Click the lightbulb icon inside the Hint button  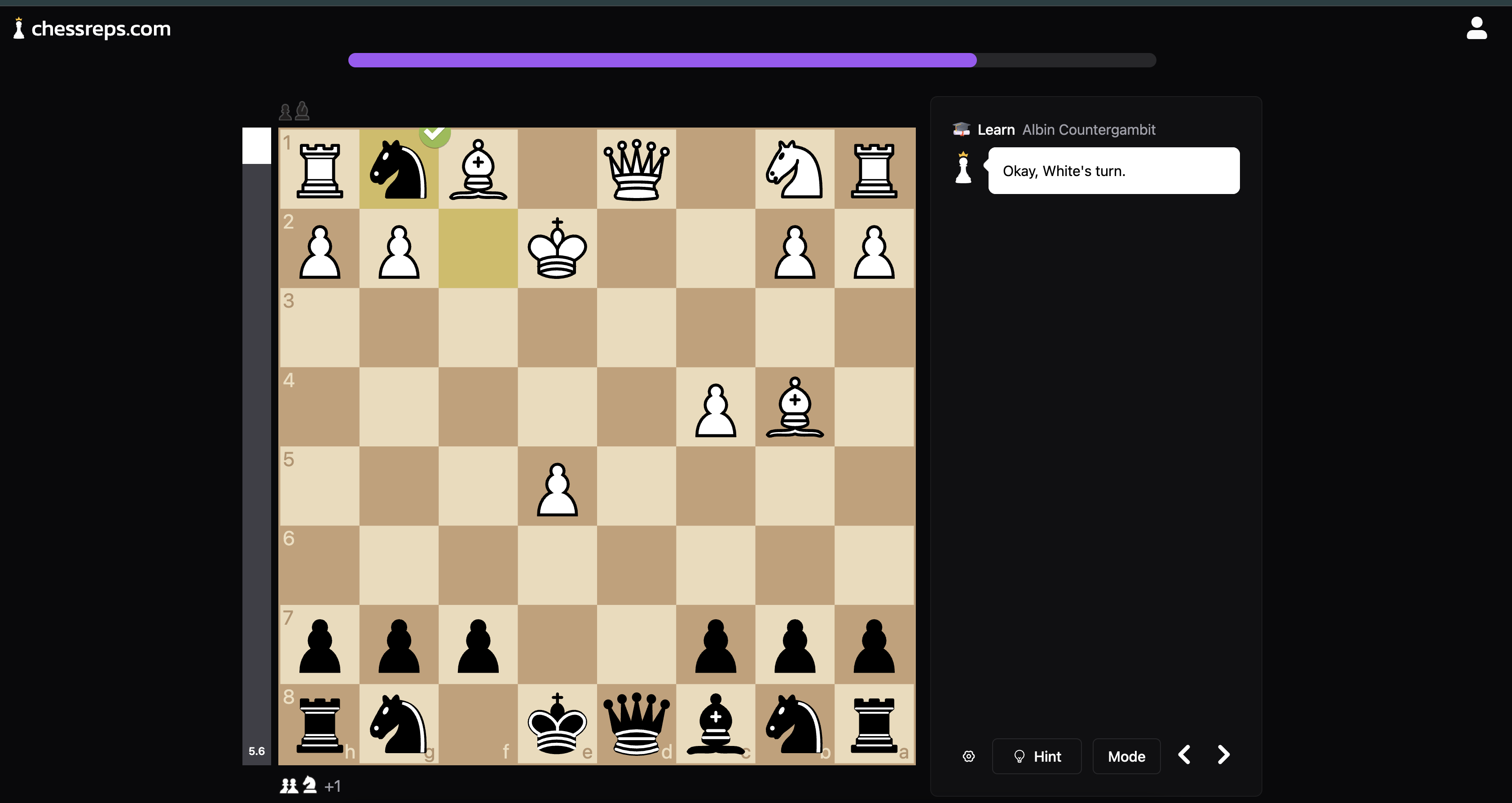tap(1020, 756)
